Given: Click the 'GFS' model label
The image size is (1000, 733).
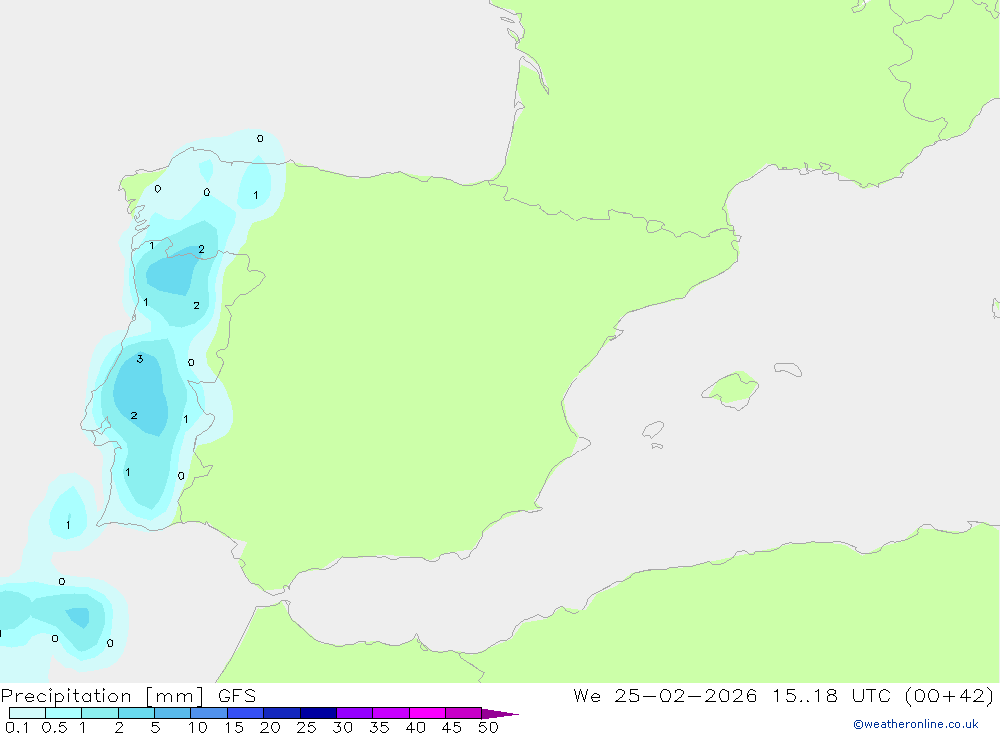Looking at the screenshot, I should 237,695.
